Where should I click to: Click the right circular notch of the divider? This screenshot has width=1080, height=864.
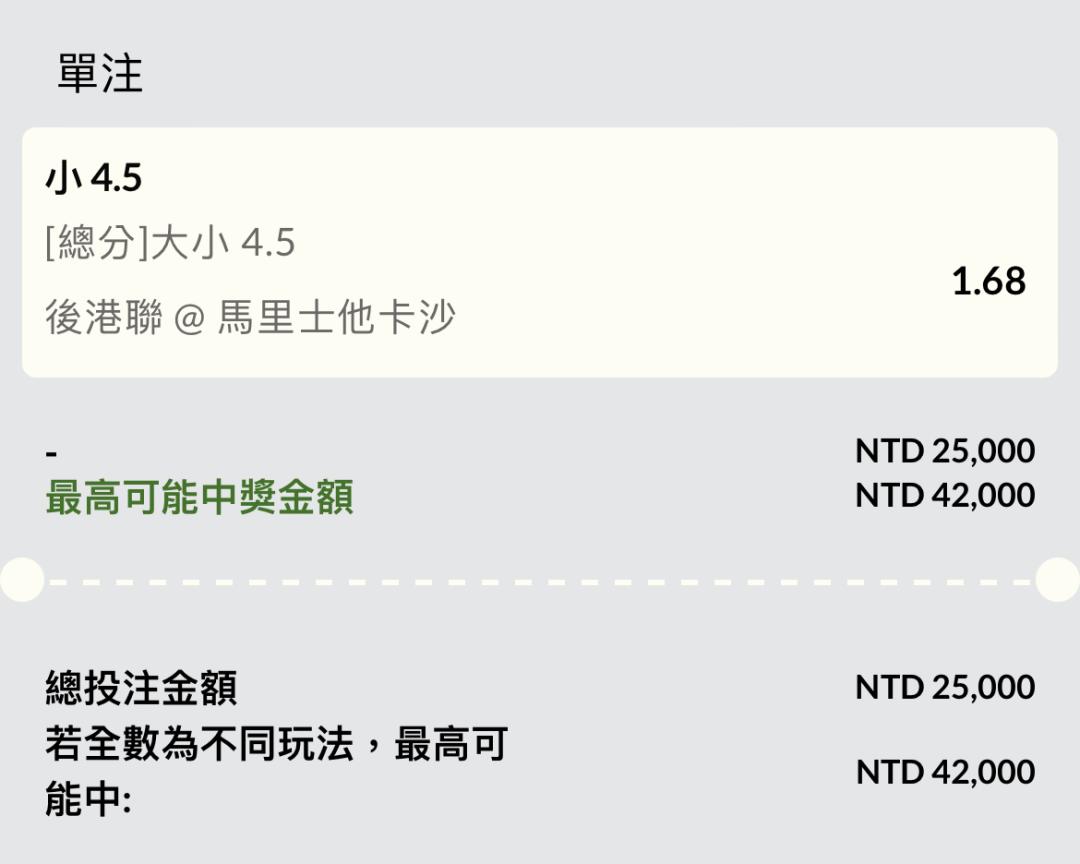pos(1058,580)
